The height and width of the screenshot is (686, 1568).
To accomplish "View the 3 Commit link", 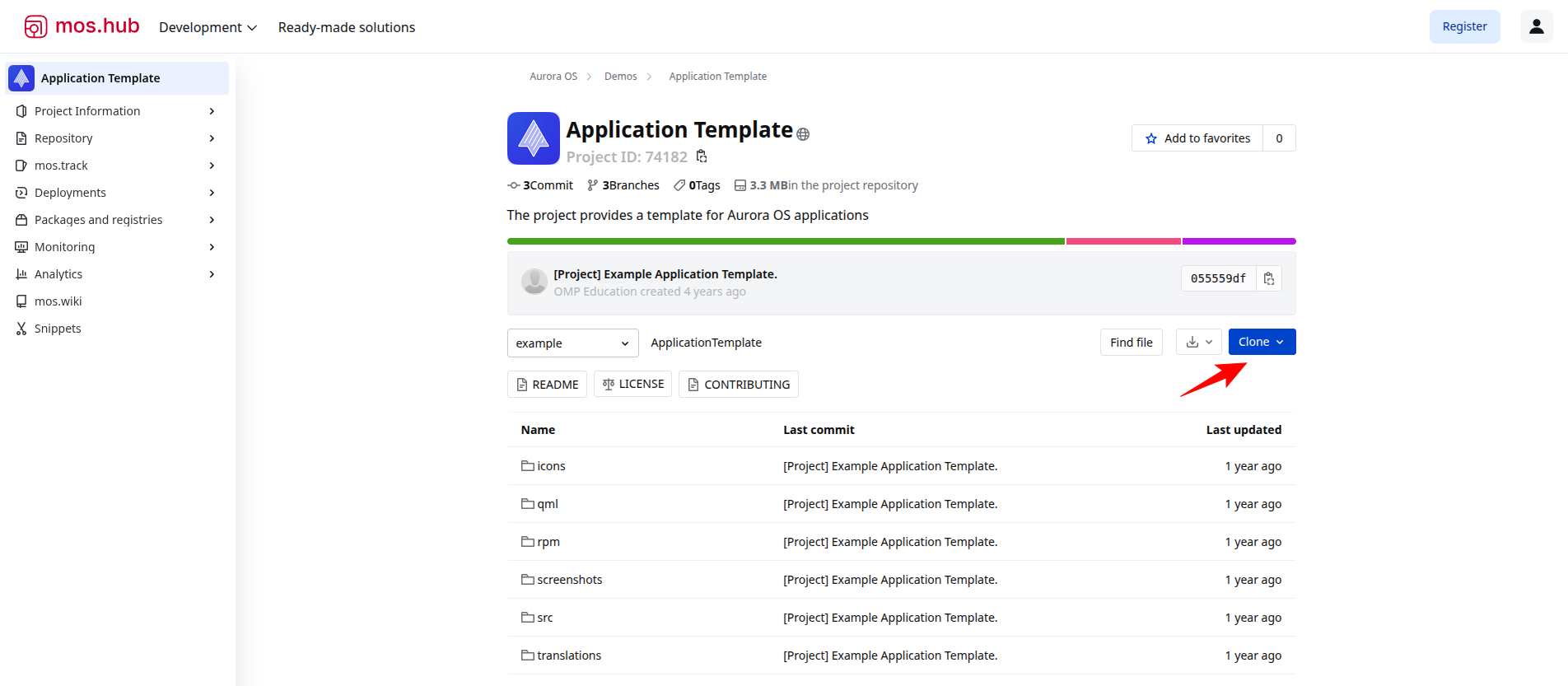I will pos(540,185).
